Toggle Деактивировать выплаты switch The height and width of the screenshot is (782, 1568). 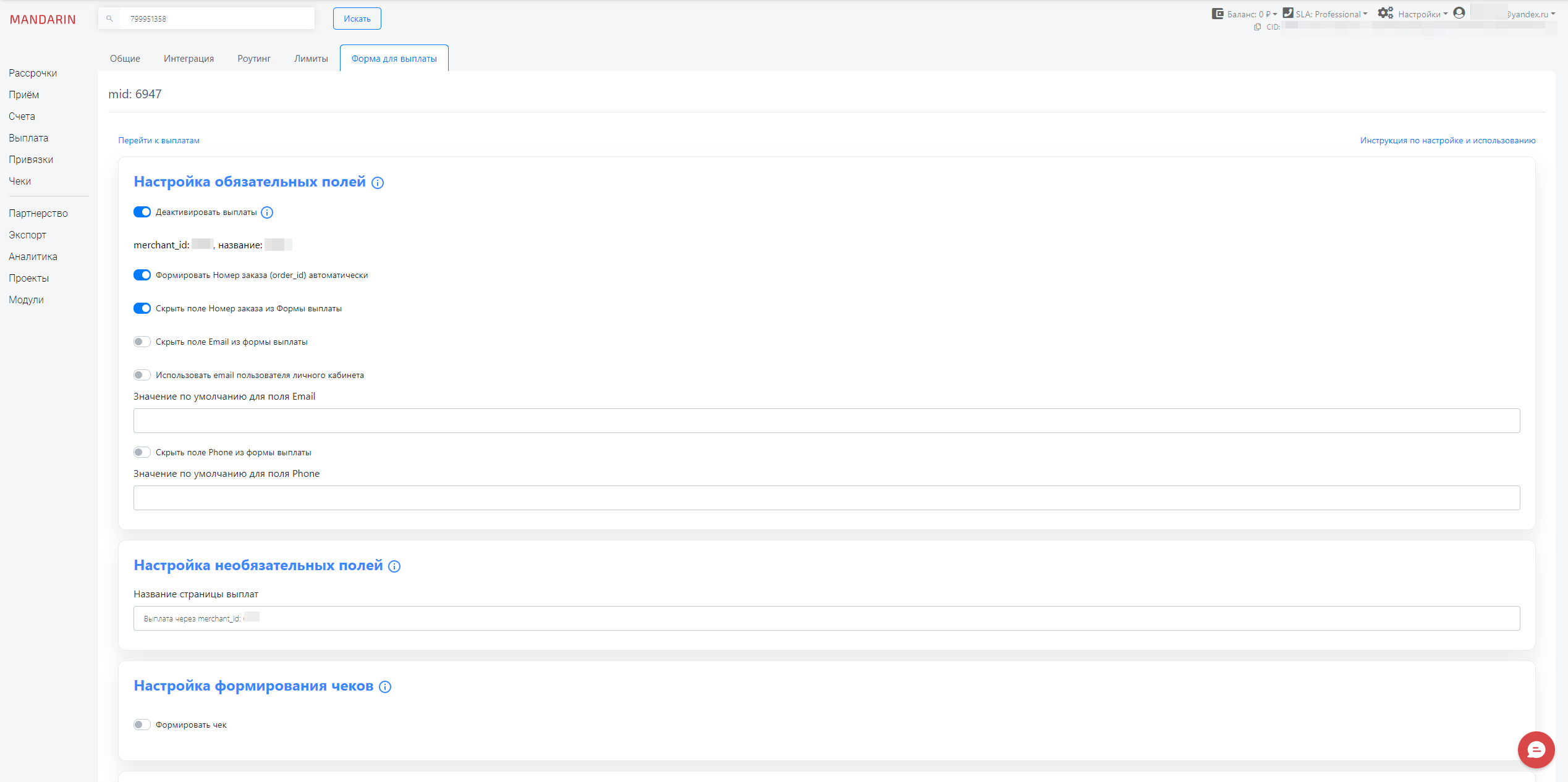(x=142, y=212)
